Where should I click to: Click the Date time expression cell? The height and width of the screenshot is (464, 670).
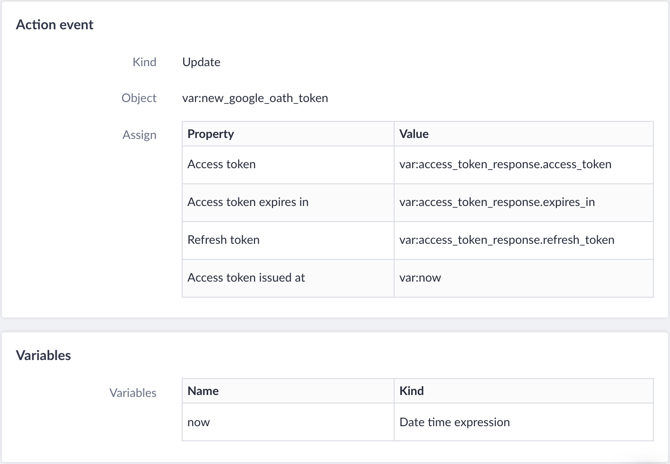(523, 422)
